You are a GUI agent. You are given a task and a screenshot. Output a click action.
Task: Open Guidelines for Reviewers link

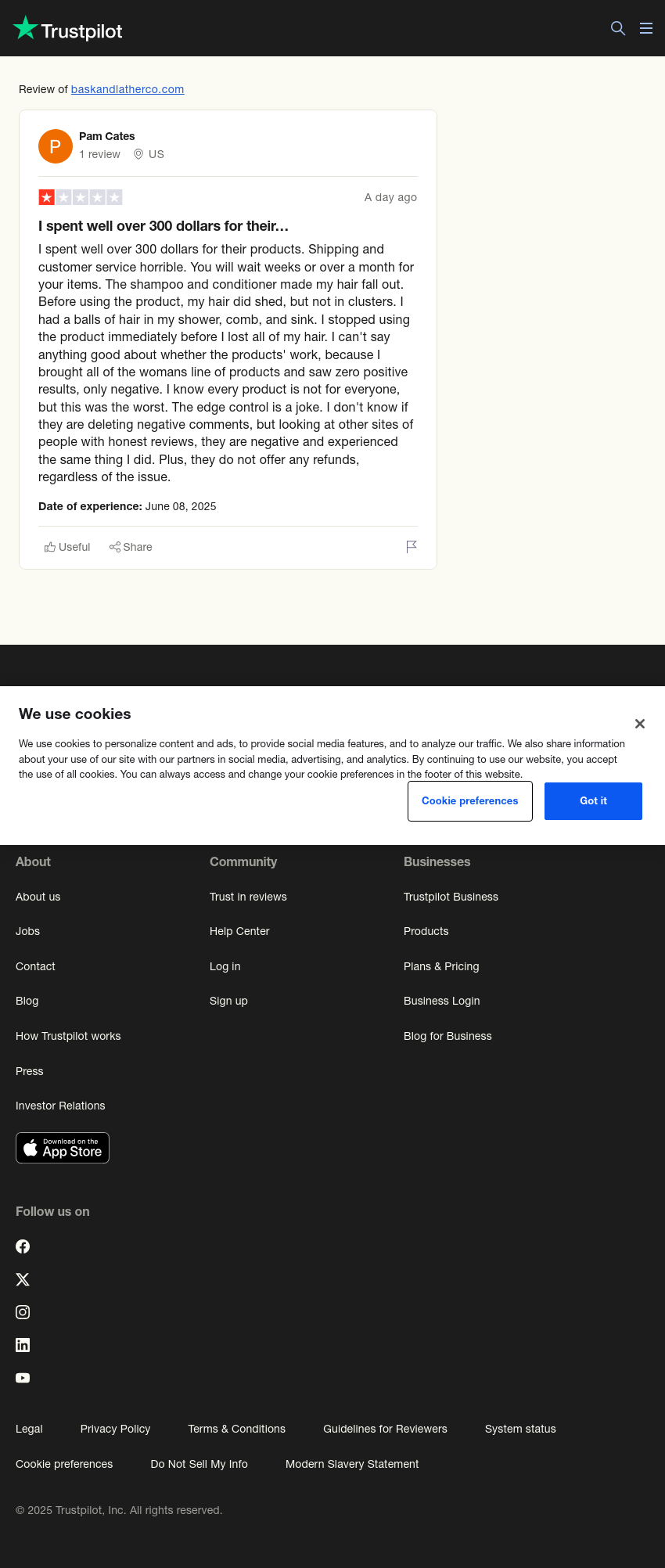[386, 1429]
